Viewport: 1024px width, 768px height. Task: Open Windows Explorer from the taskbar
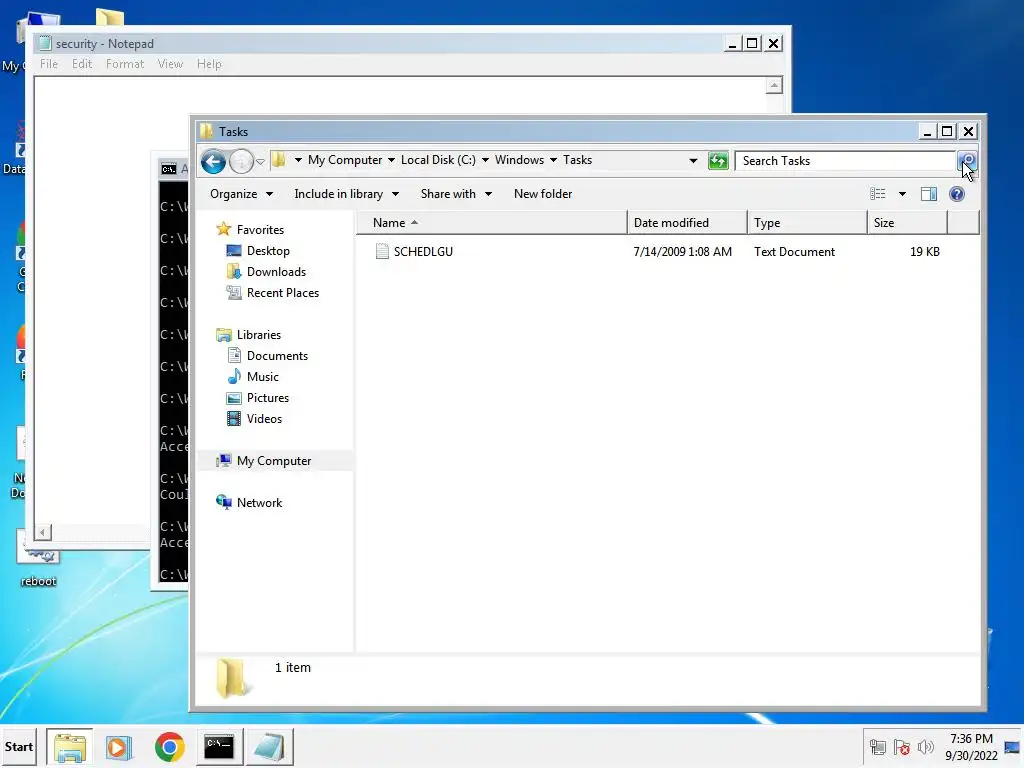(70, 747)
